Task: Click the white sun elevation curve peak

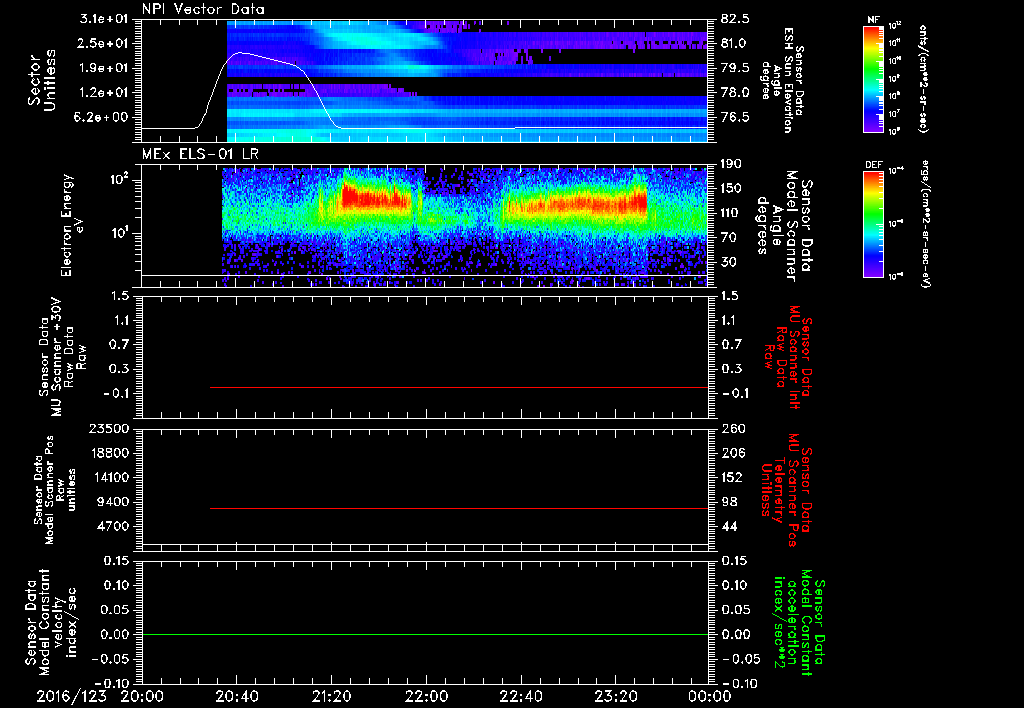Action: pyautogui.click(x=240, y=52)
